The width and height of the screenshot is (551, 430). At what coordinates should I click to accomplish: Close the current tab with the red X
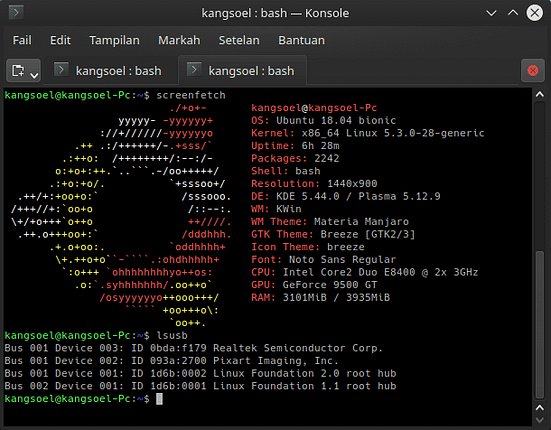pos(533,71)
